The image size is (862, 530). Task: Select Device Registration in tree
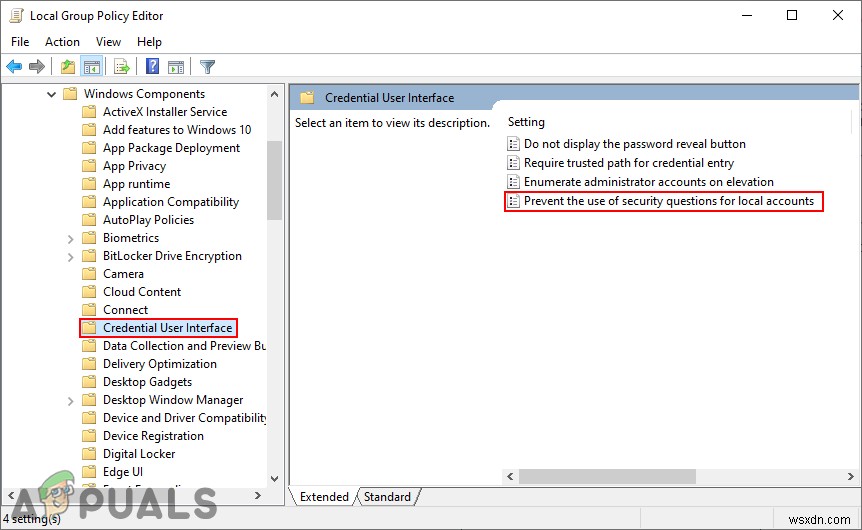[153, 436]
